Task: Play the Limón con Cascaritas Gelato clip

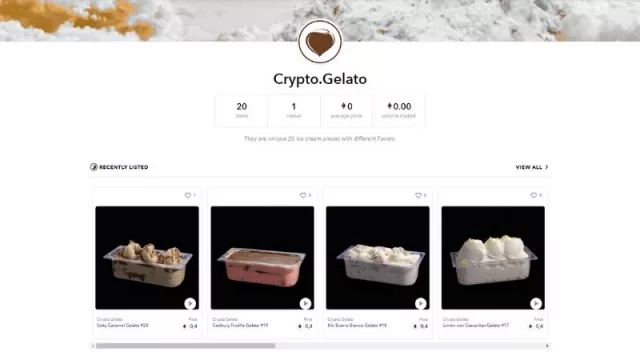Action: pos(536,303)
